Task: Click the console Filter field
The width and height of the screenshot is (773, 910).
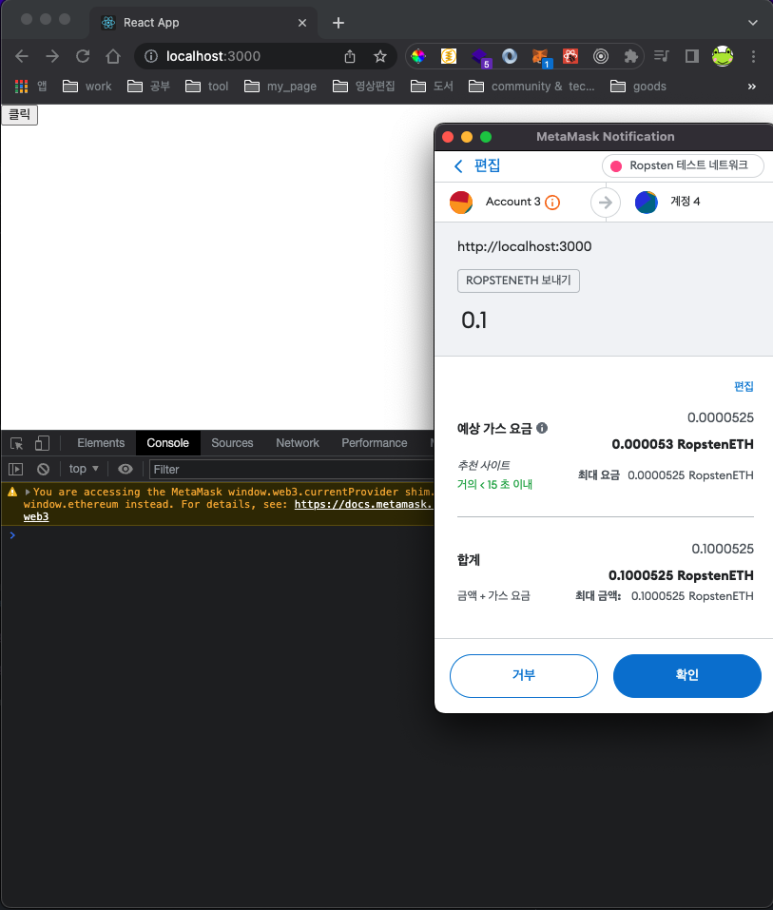Action: click(292, 469)
